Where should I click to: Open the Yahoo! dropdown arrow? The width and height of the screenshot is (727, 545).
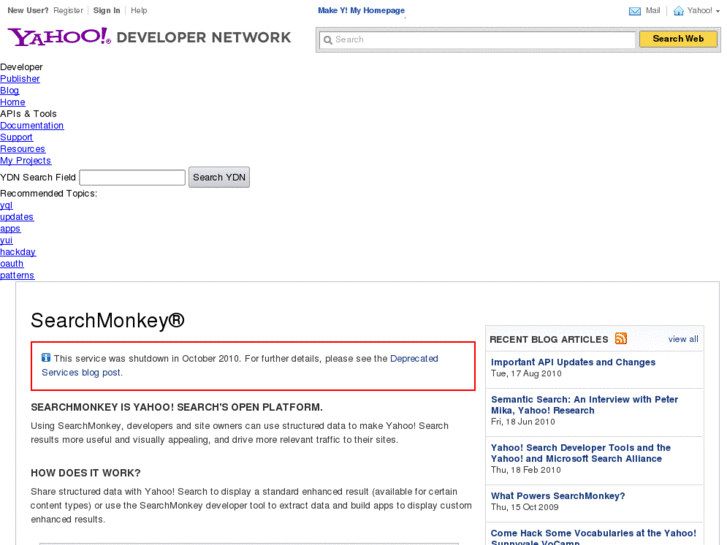coord(718,11)
